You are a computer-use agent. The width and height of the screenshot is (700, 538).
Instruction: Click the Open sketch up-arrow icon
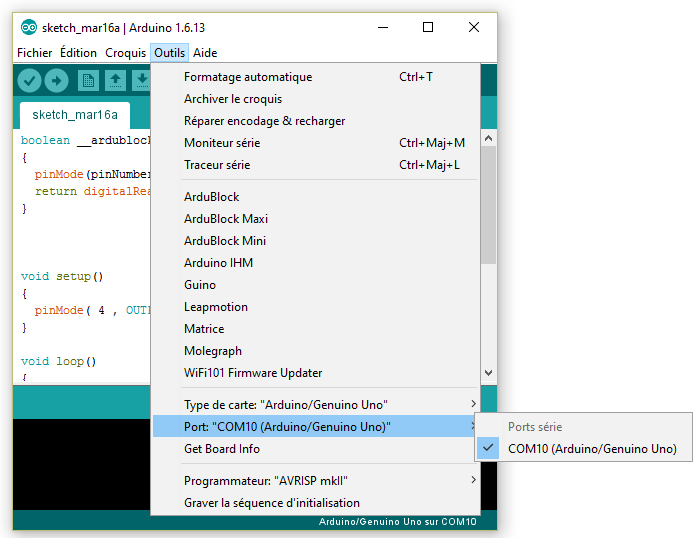tap(115, 81)
